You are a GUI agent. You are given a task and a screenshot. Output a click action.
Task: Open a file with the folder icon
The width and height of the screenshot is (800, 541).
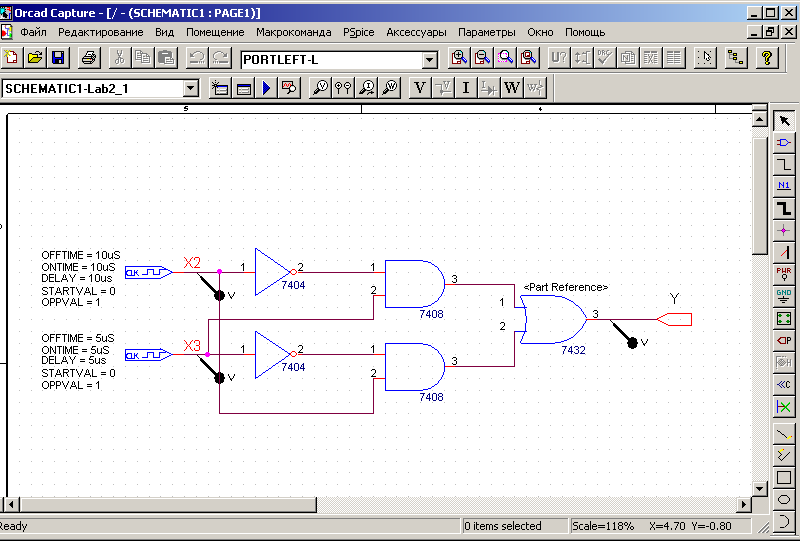35,58
